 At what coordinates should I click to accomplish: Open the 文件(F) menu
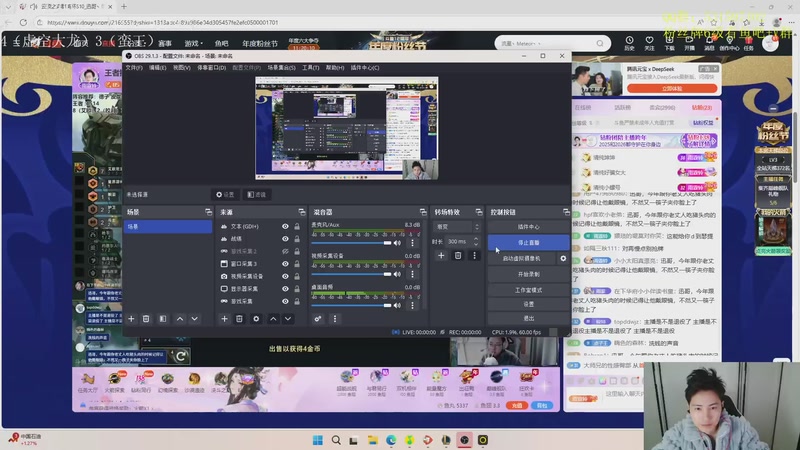click(x=134, y=68)
